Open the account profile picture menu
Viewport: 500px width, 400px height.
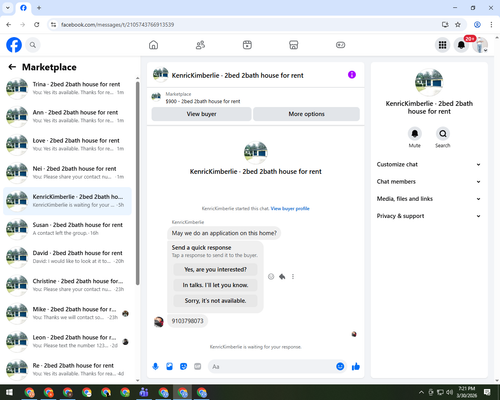[x=480, y=45]
